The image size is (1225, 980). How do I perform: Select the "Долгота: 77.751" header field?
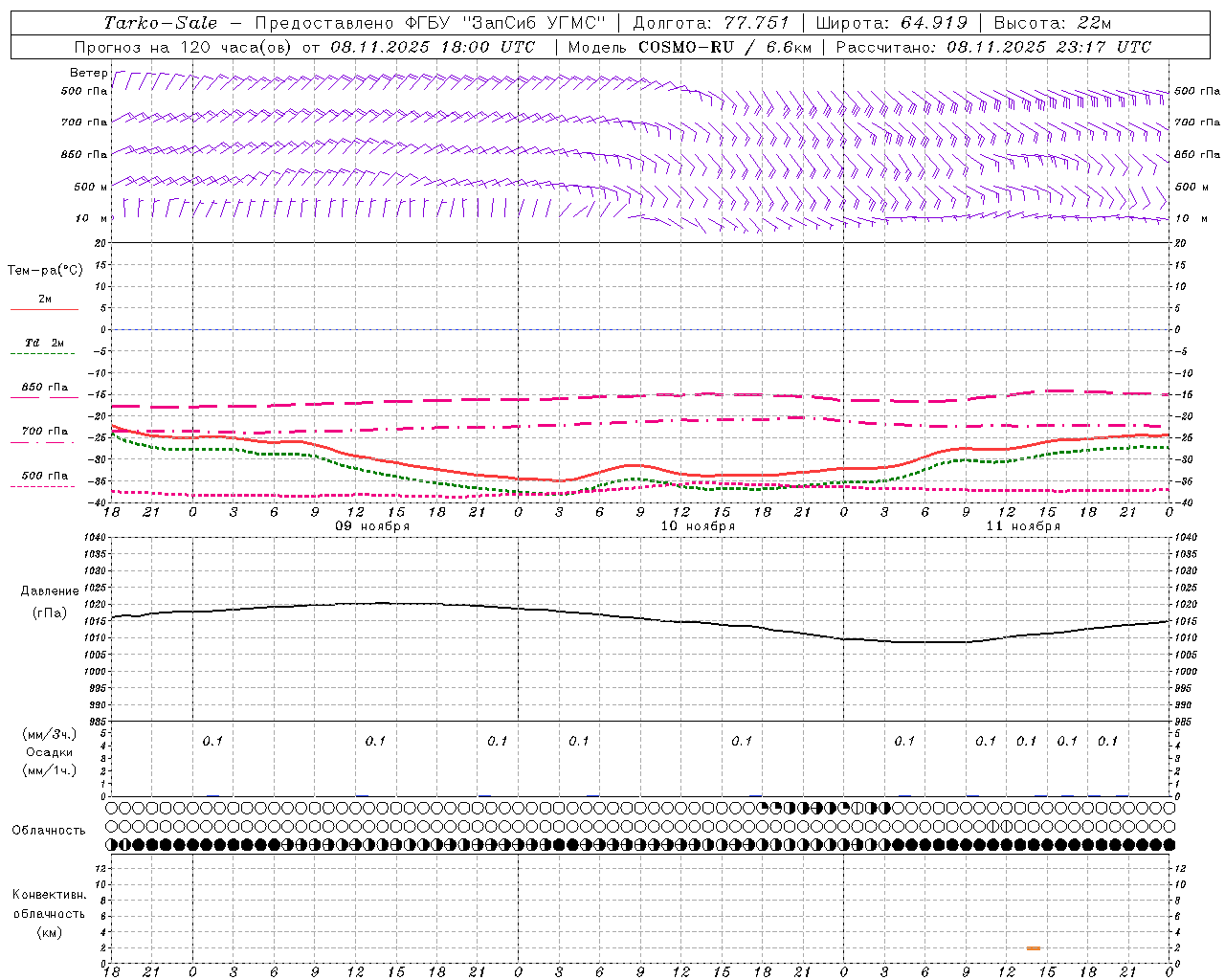point(711,23)
